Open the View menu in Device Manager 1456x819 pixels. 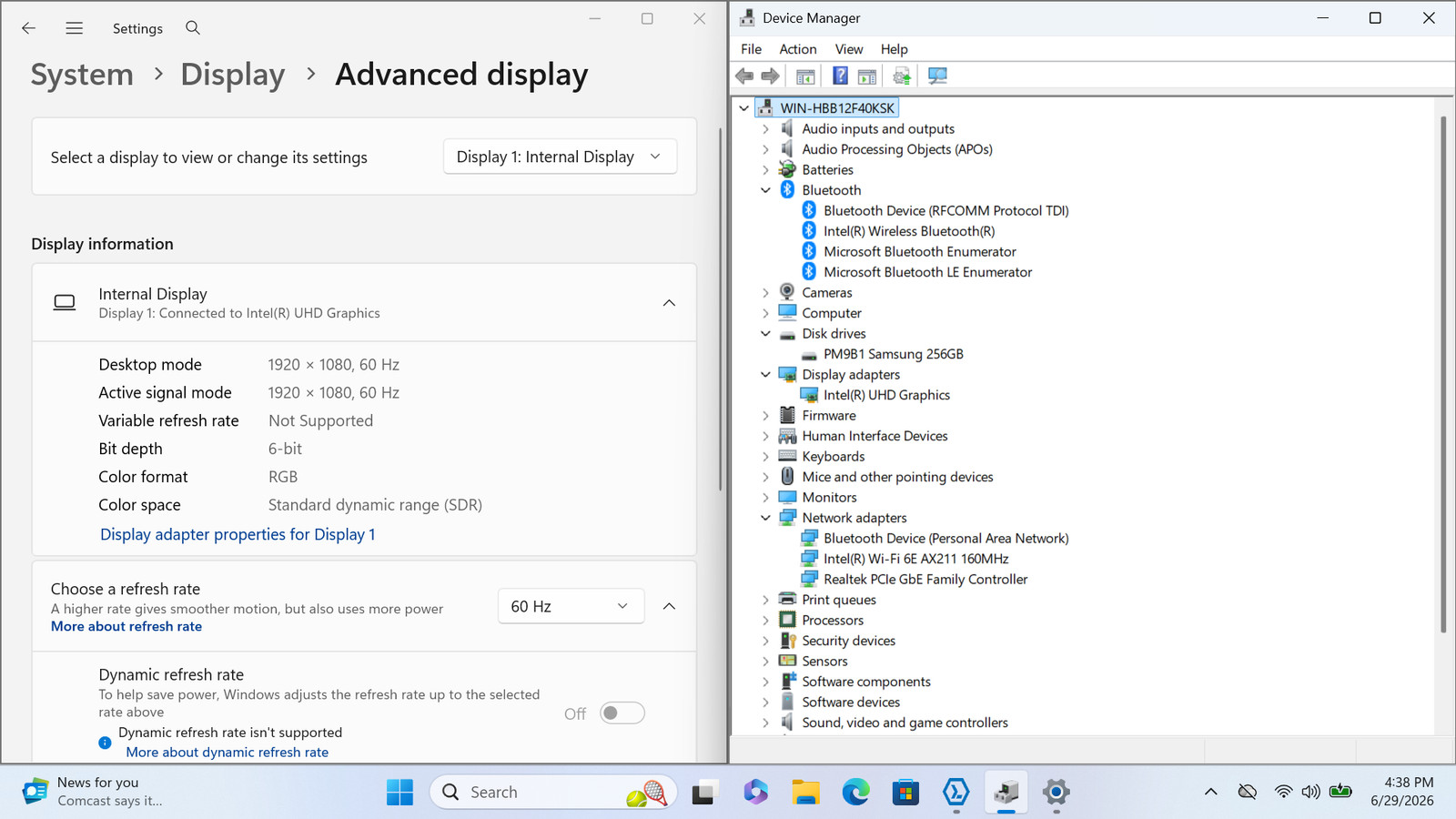(x=848, y=49)
